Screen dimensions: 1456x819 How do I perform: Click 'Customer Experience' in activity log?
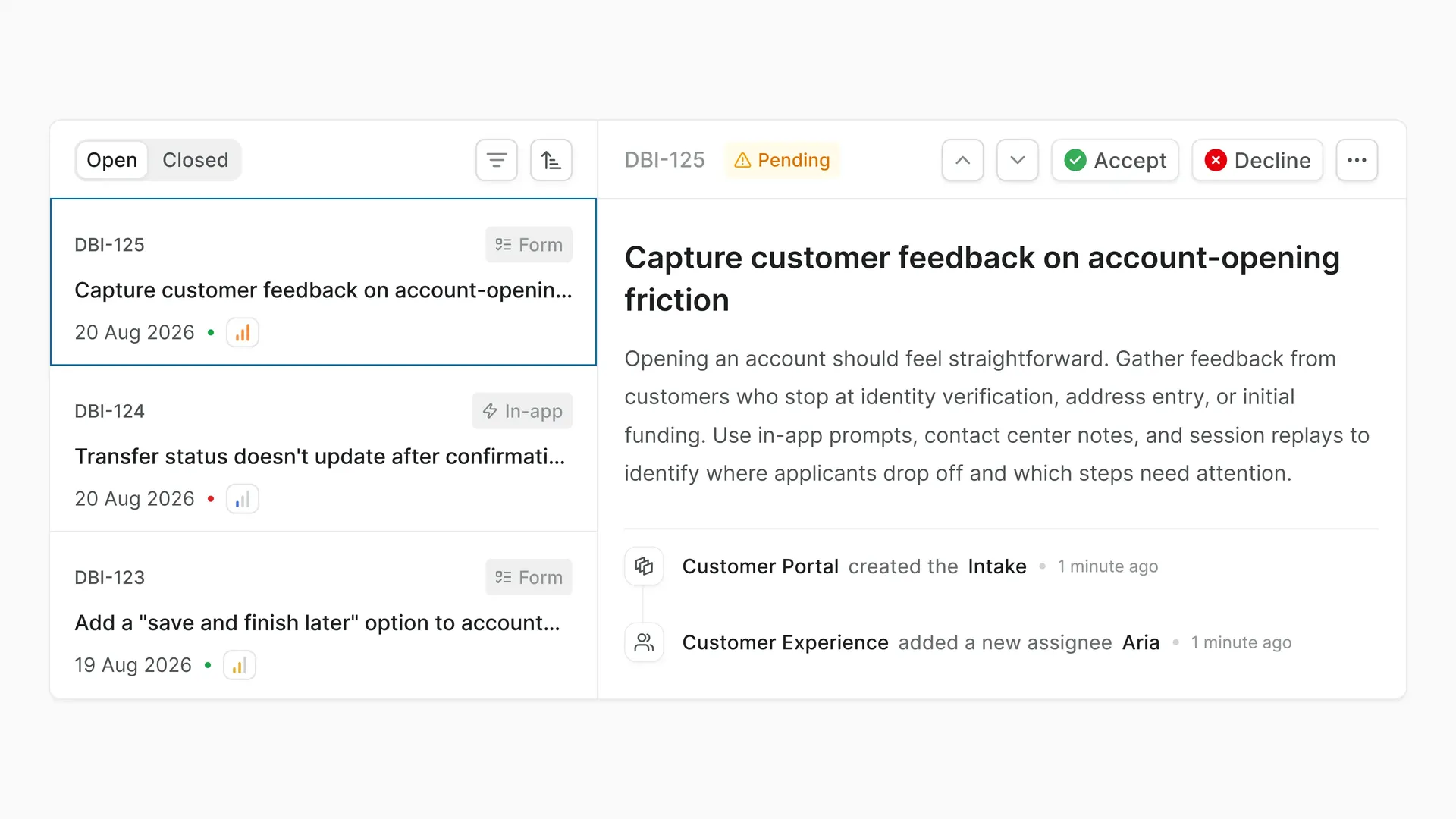(x=785, y=642)
